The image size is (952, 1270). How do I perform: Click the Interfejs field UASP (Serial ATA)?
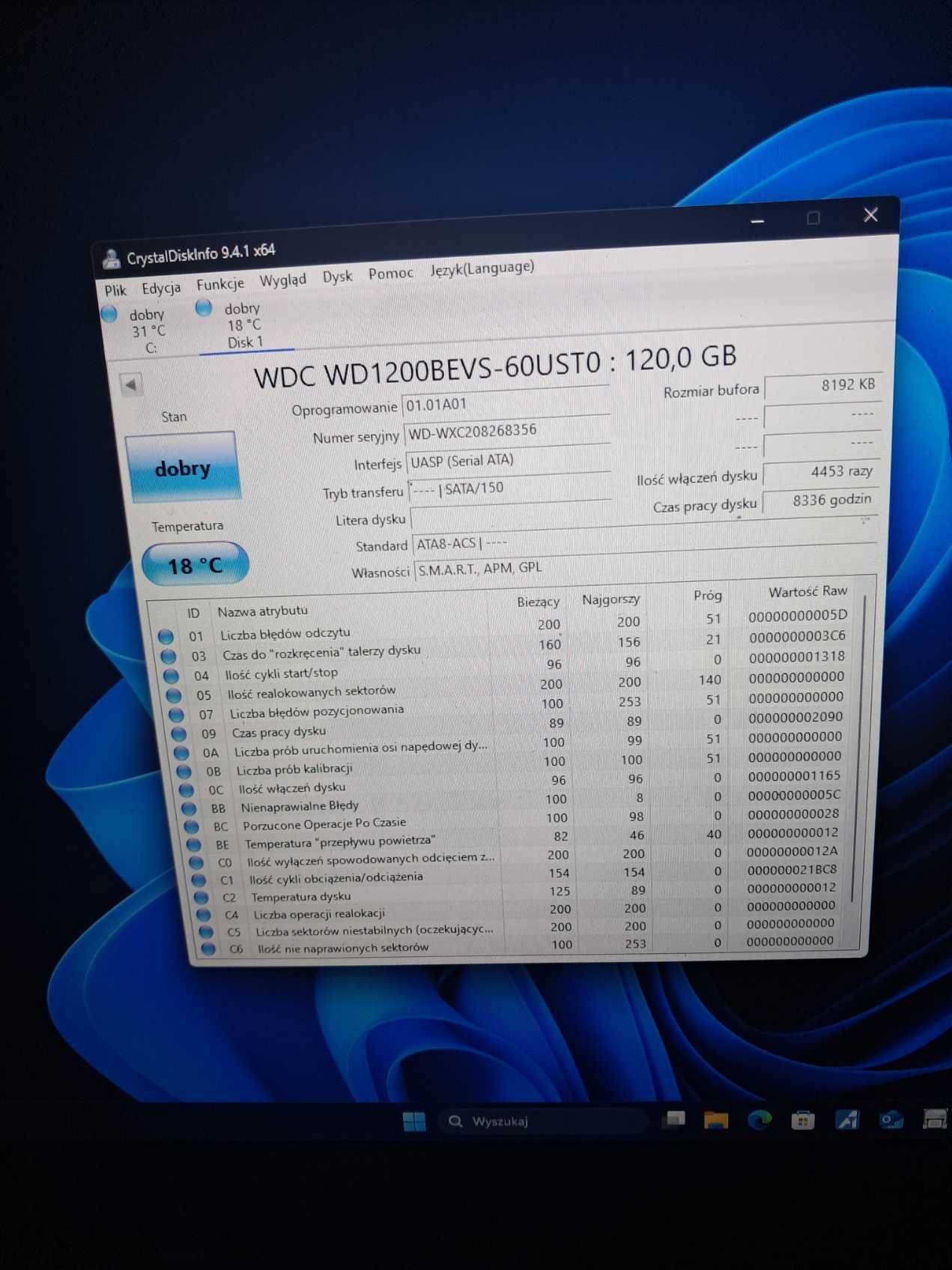[x=508, y=460]
